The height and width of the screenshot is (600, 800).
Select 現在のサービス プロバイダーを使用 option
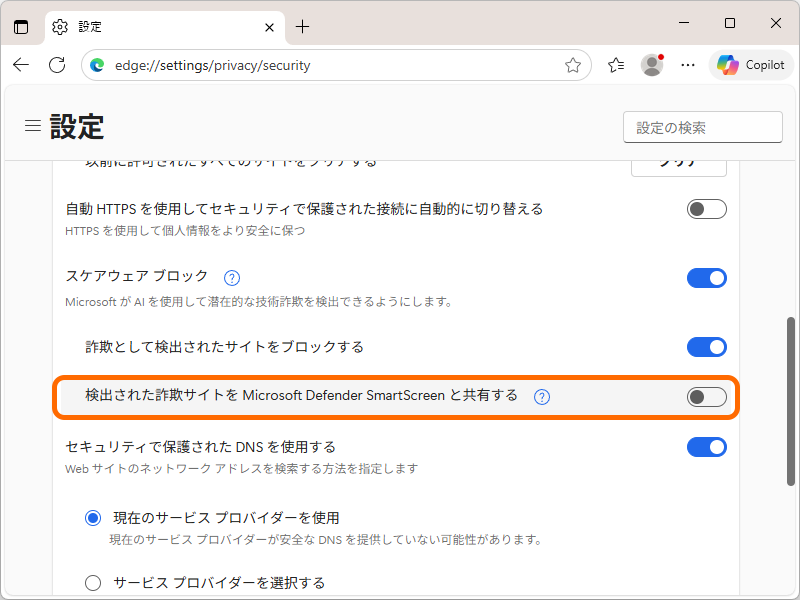[x=93, y=517]
